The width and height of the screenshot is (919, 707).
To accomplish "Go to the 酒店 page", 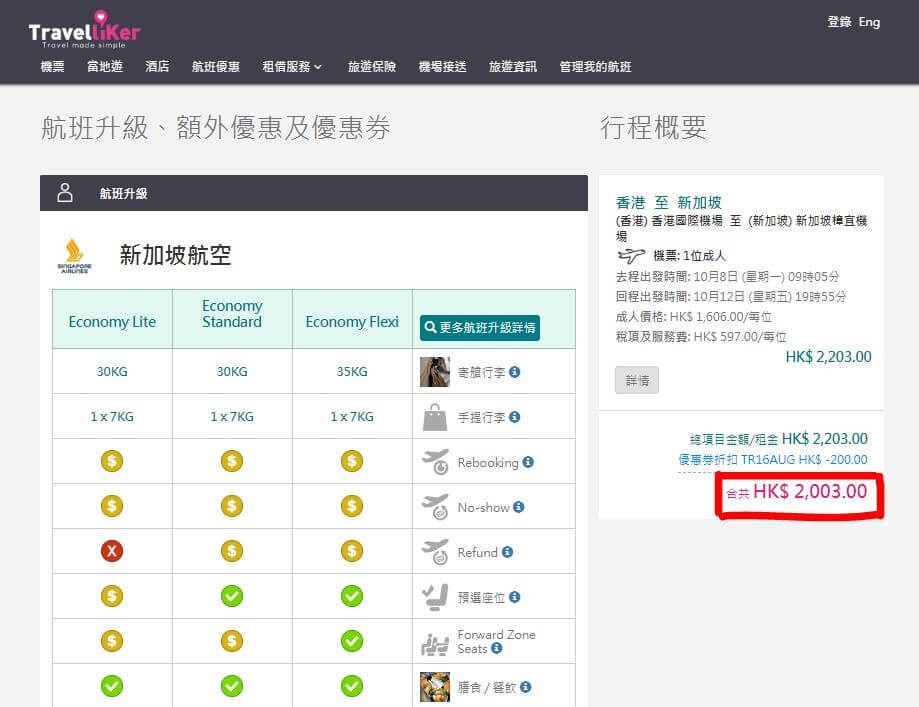I will (157, 67).
